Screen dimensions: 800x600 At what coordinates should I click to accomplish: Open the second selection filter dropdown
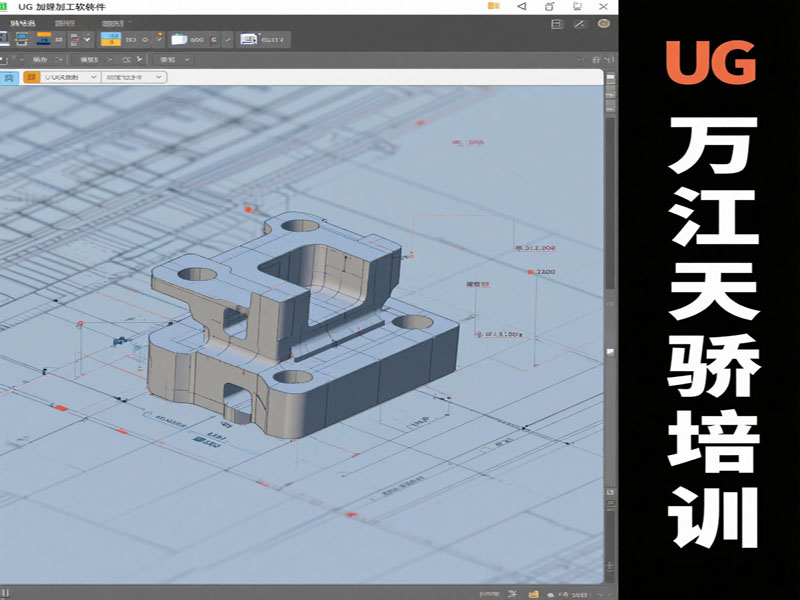coord(133,76)
